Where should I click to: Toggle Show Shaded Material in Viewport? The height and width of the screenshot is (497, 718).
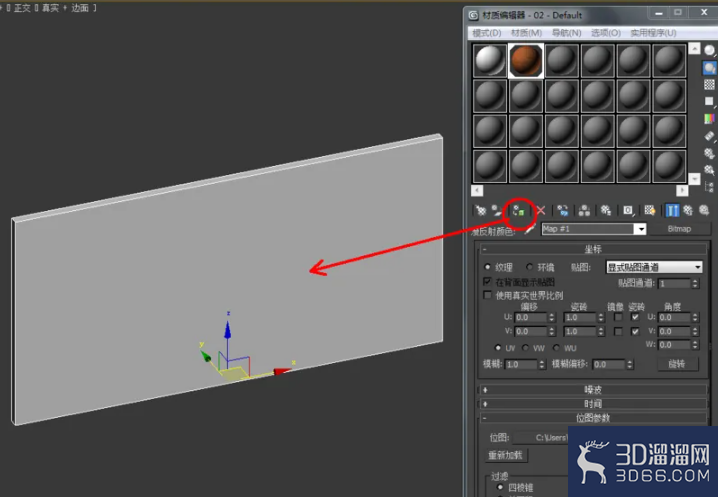650,210
